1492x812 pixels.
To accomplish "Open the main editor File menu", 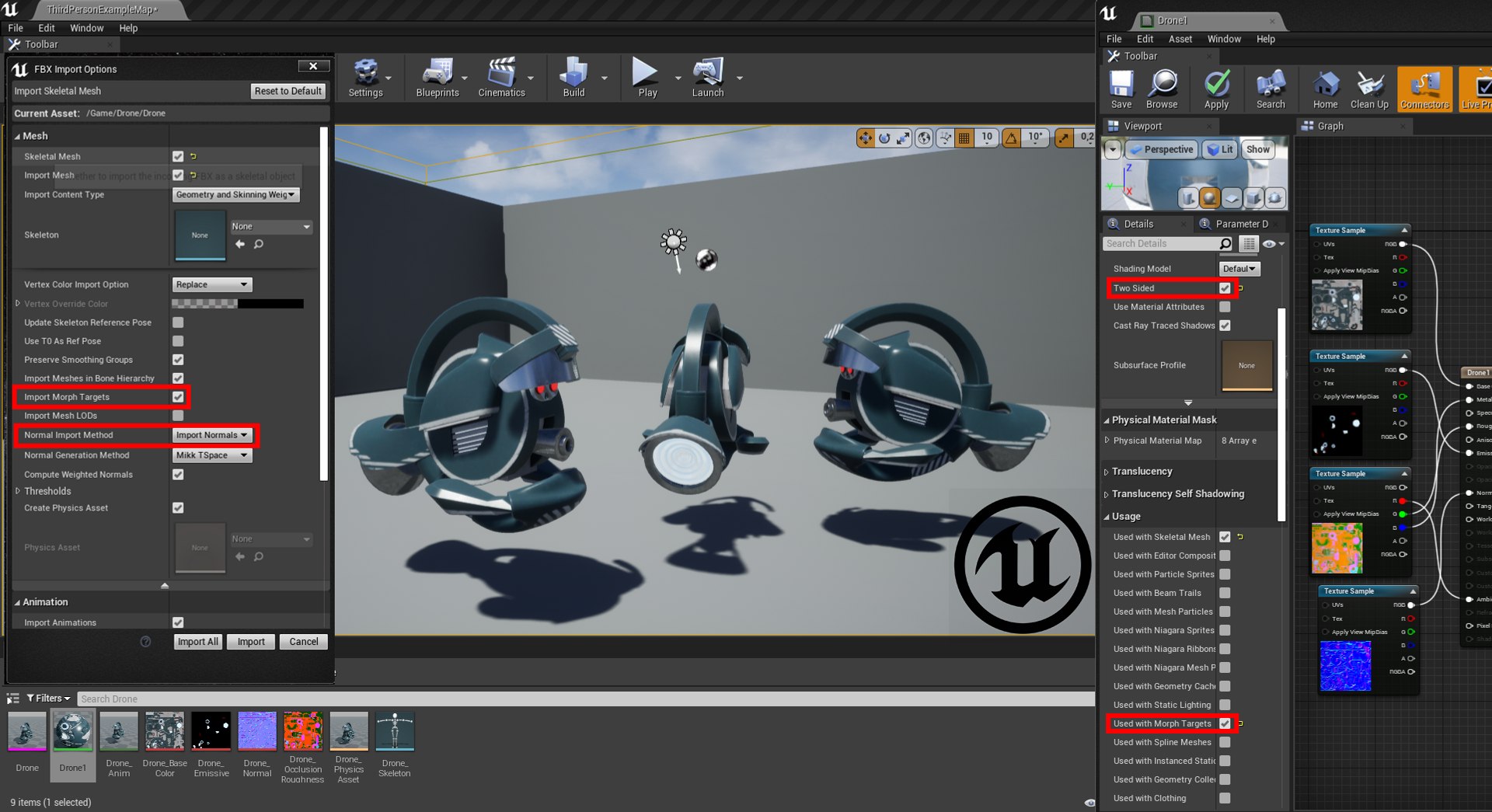I will pyautogui.click(x=16, y=28).
